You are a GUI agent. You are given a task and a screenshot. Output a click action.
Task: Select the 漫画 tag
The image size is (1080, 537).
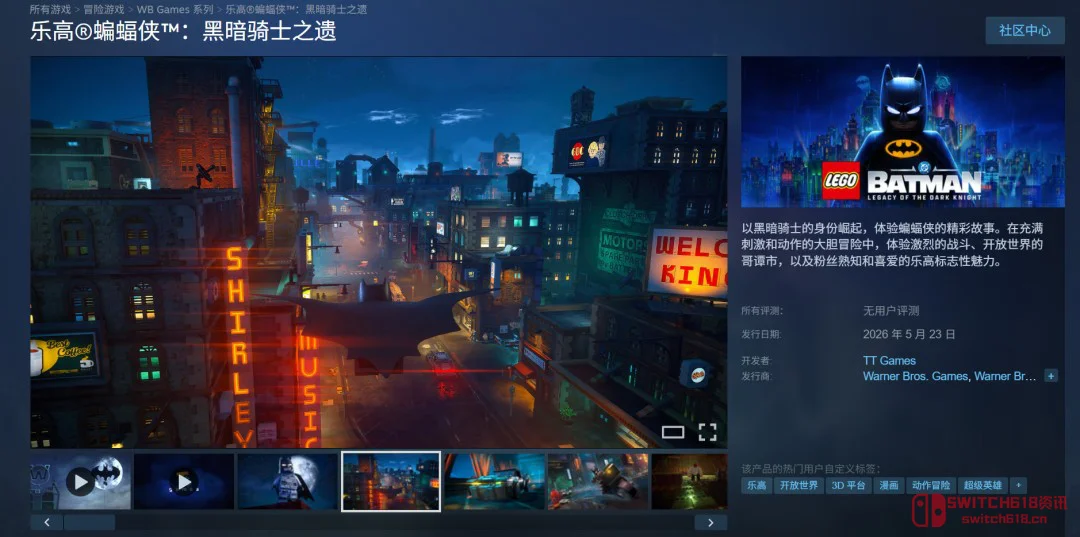point(889,485)
